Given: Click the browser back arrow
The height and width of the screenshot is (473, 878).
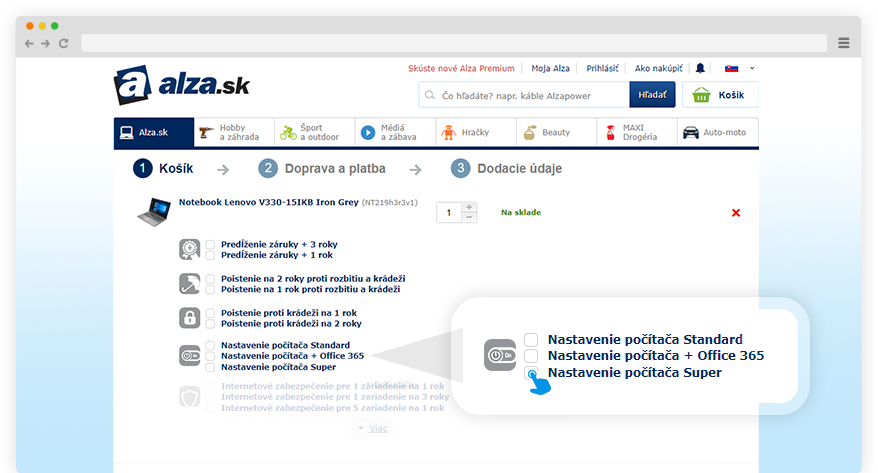Looking at the screenshot, I should point(29,43).
